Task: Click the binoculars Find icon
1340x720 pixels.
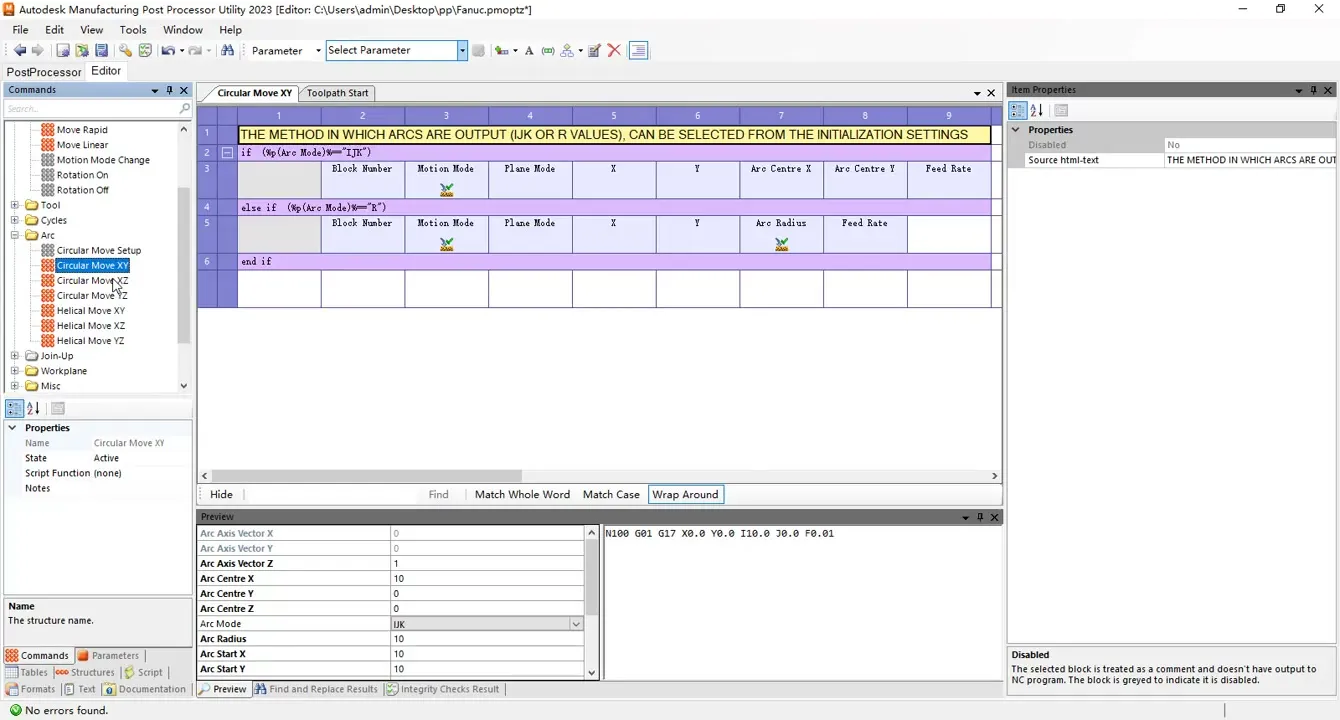Action: 228,51
